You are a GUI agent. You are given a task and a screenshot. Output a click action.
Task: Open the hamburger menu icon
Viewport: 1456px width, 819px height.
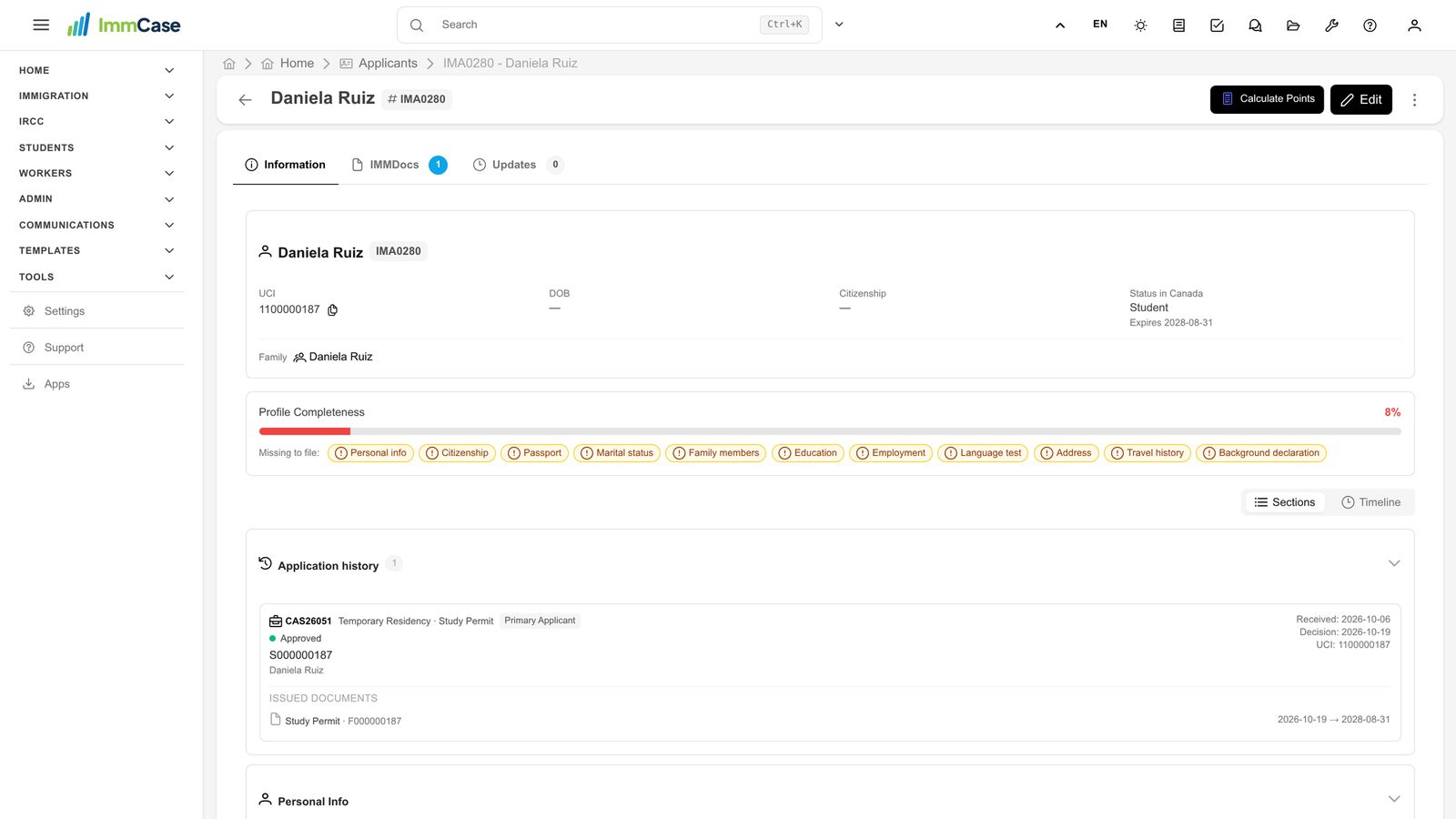pyautogui.click(x=41, y=25)
